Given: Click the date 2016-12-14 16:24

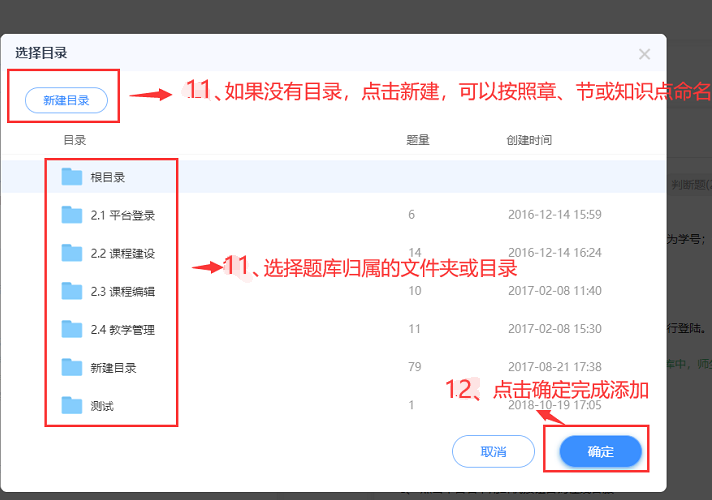Looking at the screenshot, I should click(554, 252).
